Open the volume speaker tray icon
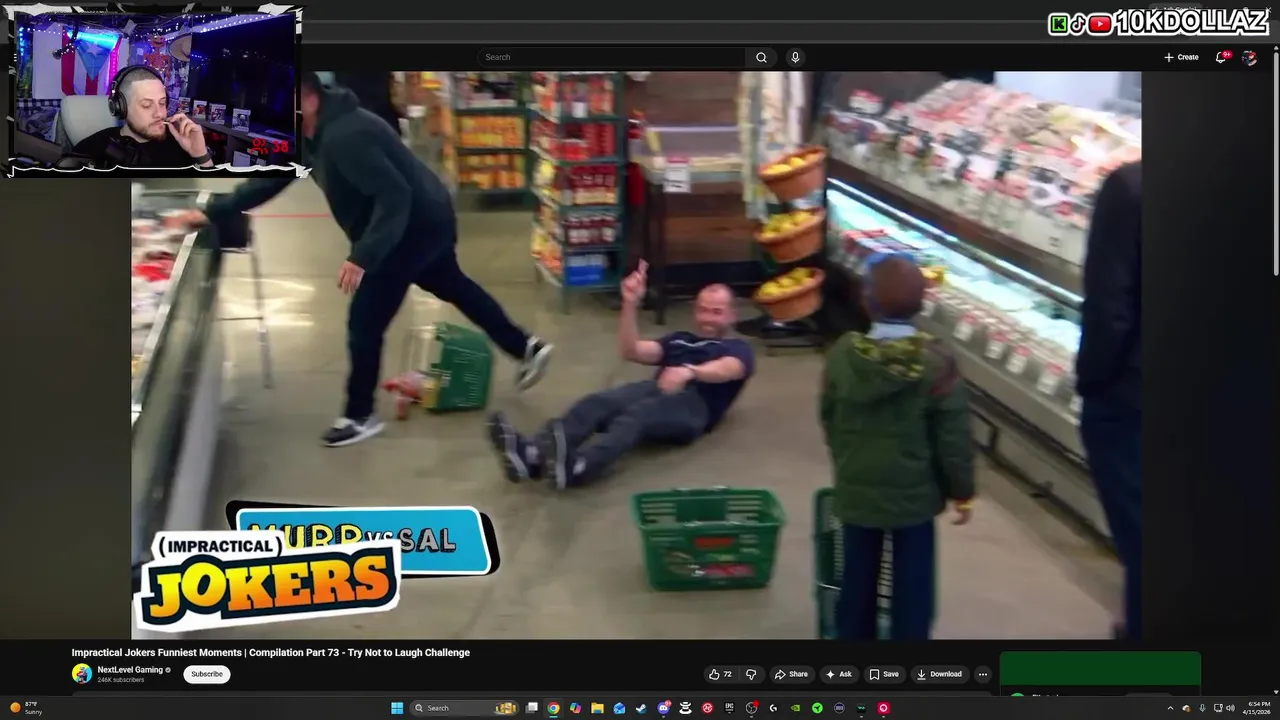Screen dimensions: 1280x720 (x=1231, y=708)
